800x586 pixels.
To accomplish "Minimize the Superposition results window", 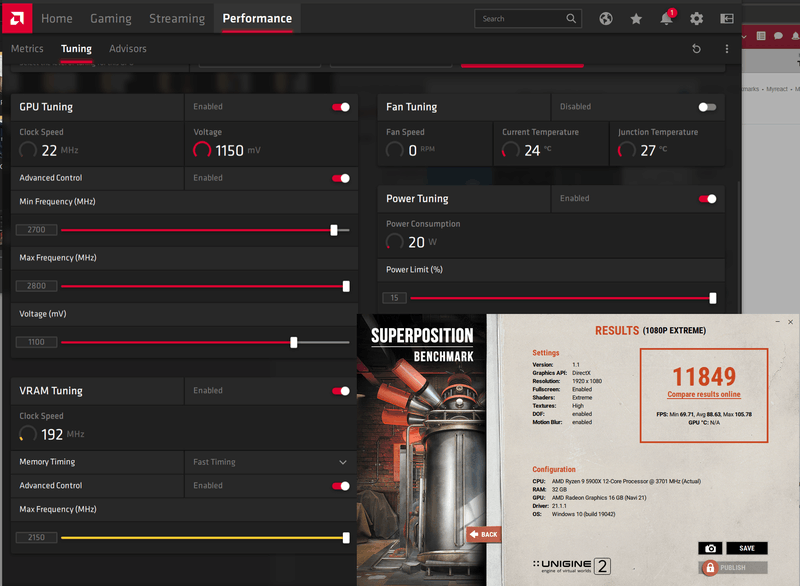I will point(778,322).
